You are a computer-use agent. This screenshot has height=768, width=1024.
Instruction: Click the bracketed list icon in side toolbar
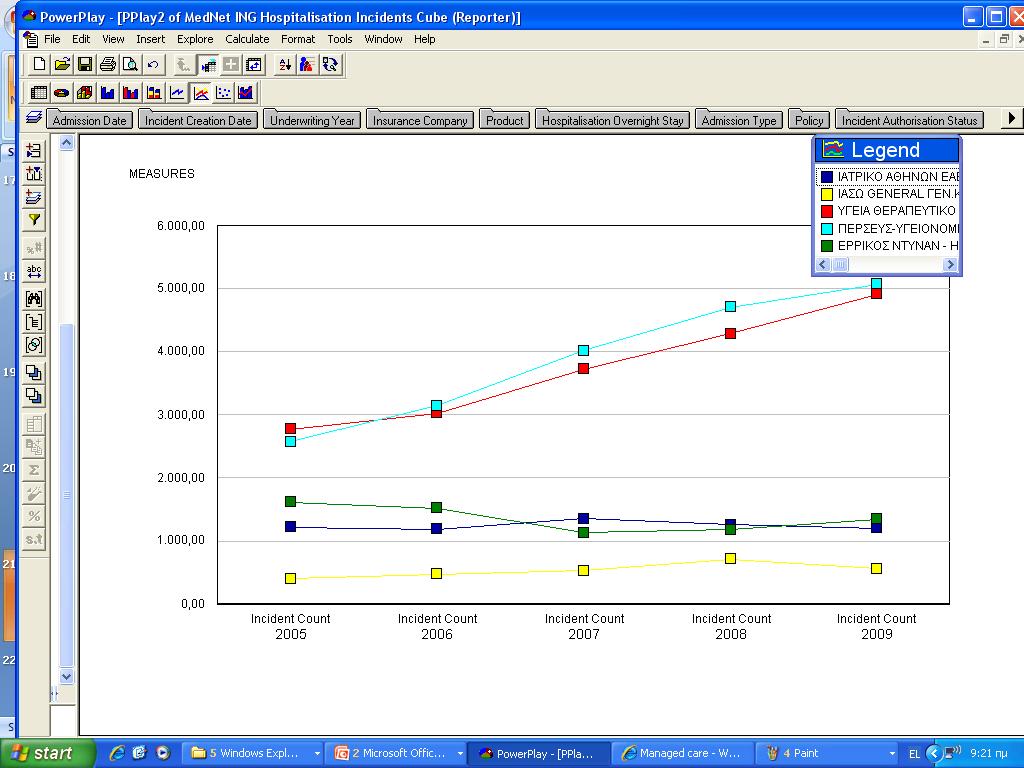[x=34, y=322]
